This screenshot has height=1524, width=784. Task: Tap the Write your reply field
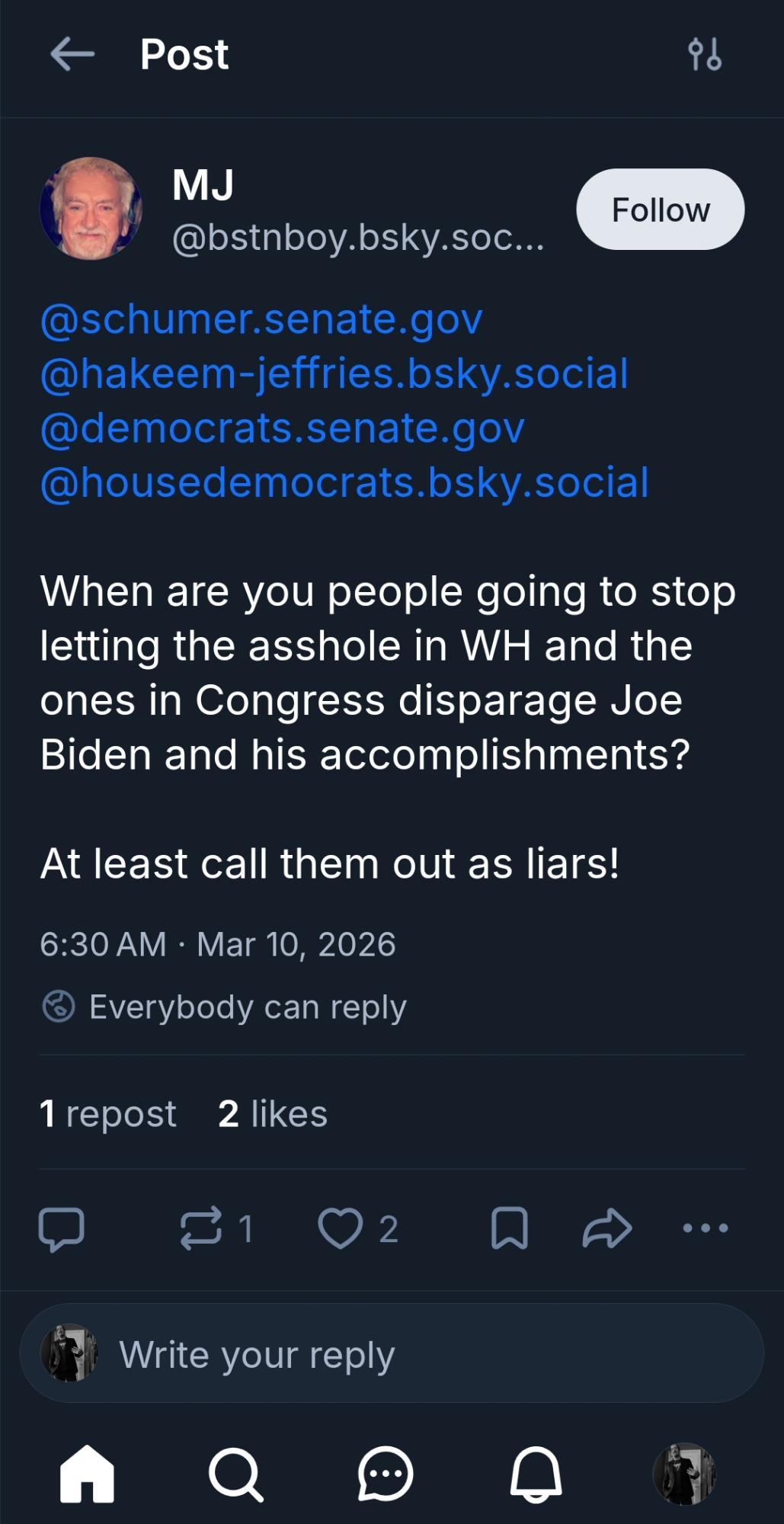click(392, 1353)
